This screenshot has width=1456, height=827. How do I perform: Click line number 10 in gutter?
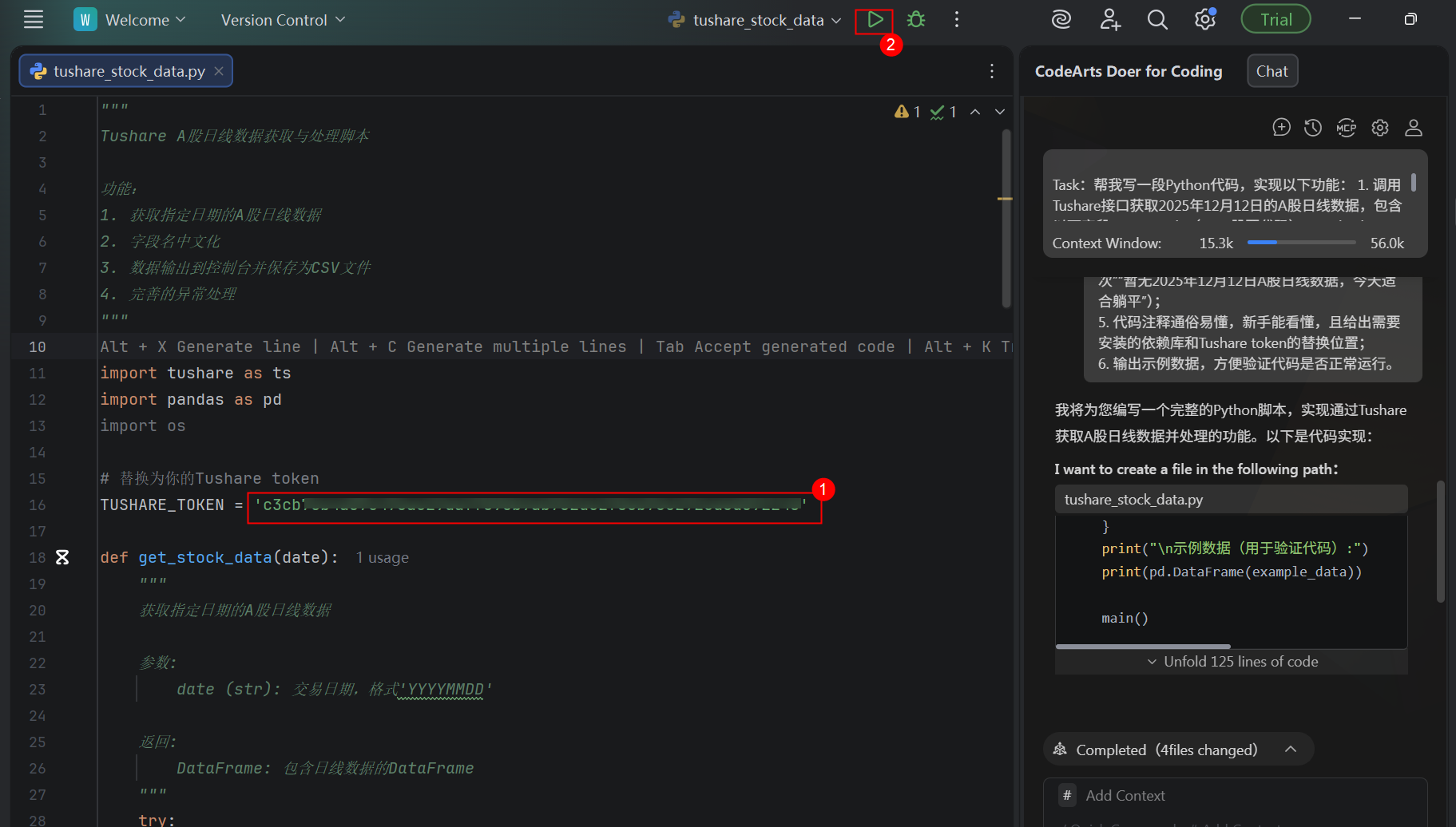click(38, 347)
